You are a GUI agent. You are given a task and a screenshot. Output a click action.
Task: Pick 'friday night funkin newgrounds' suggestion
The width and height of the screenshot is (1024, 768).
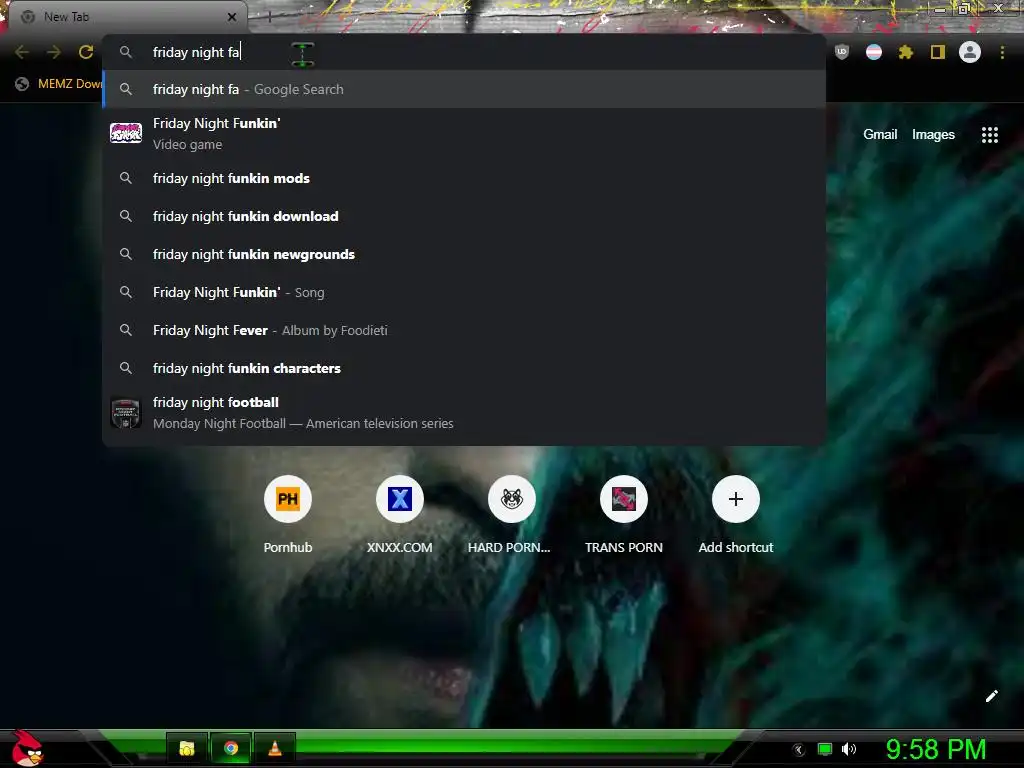click(464, 254)
